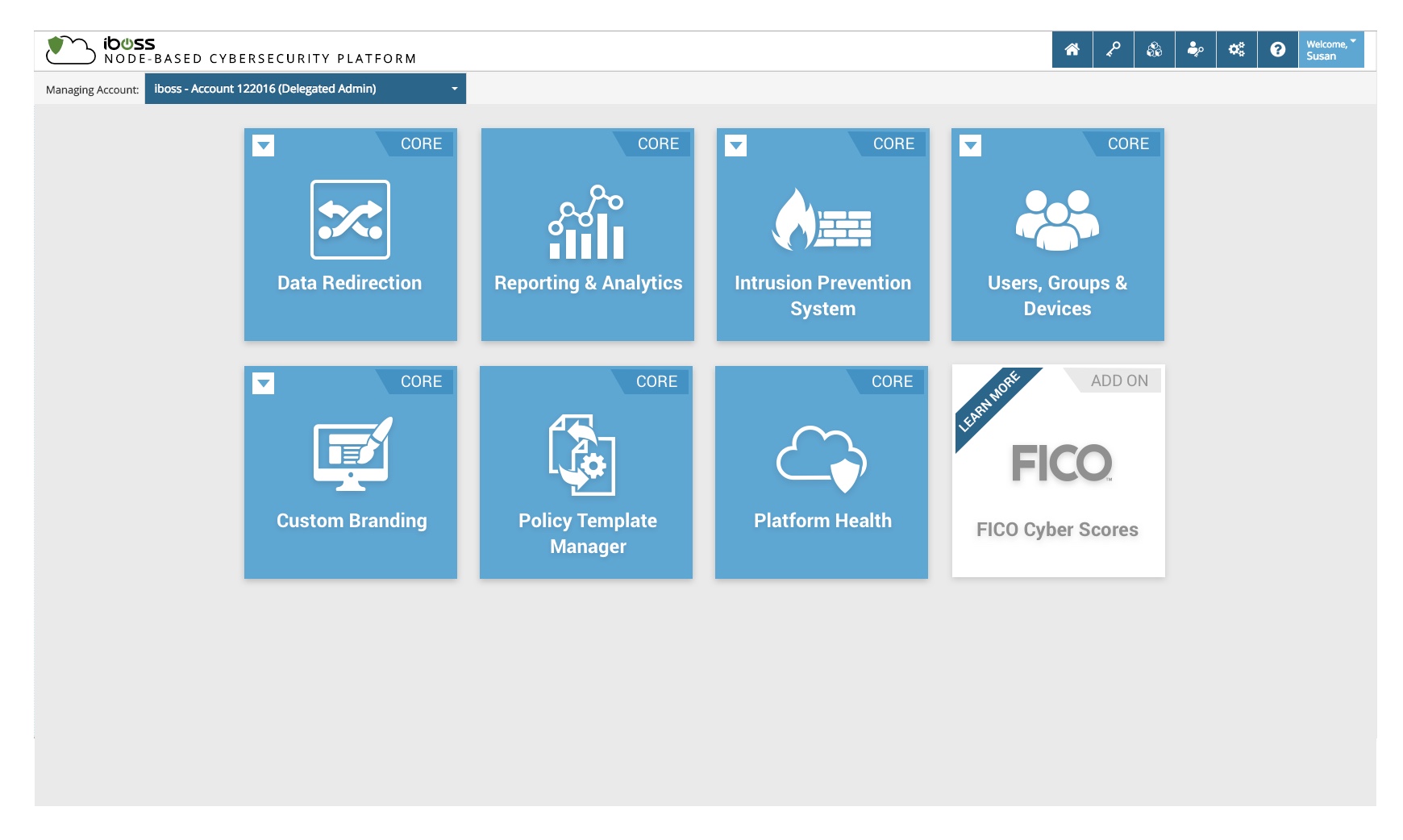Click the stacked cubes icon in the top bar

click(x=1155, y=49)
